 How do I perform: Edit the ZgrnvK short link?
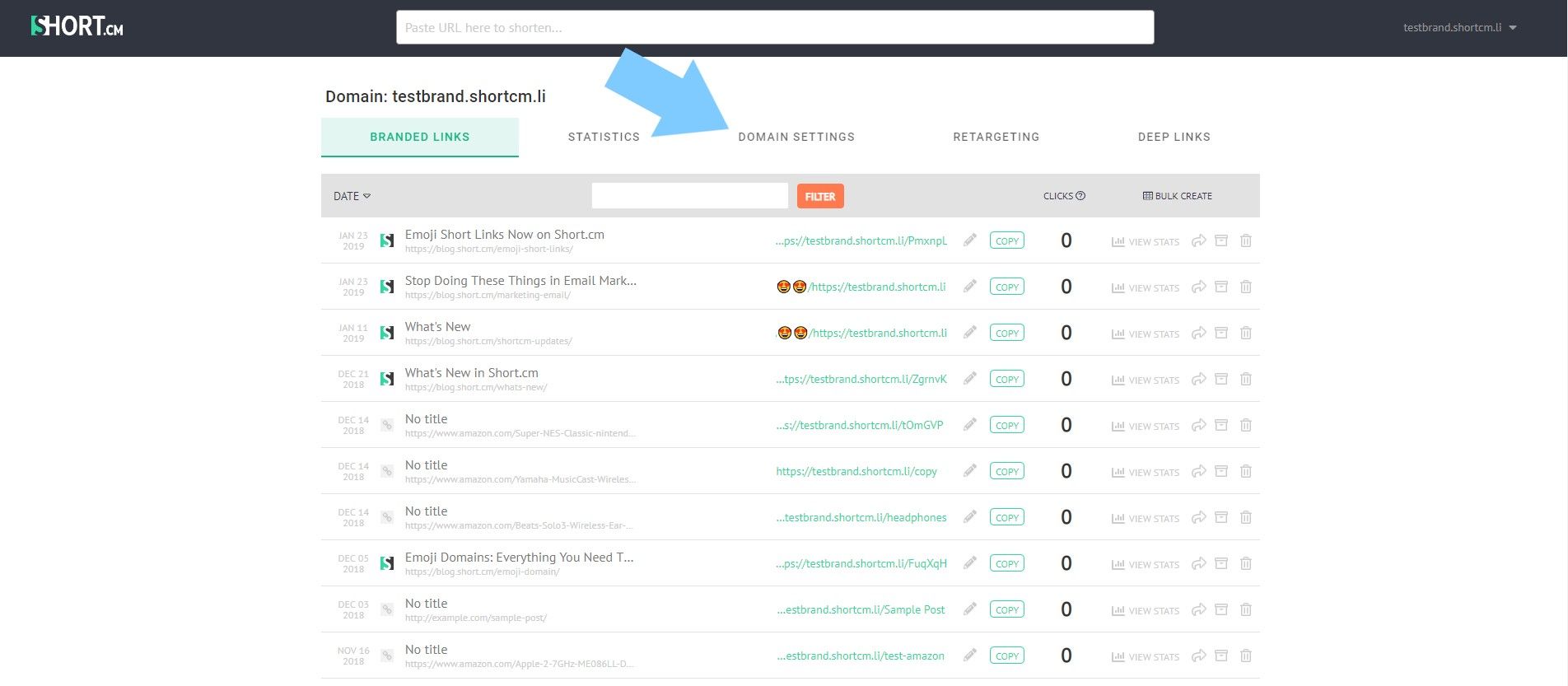[x=970, y=379]
